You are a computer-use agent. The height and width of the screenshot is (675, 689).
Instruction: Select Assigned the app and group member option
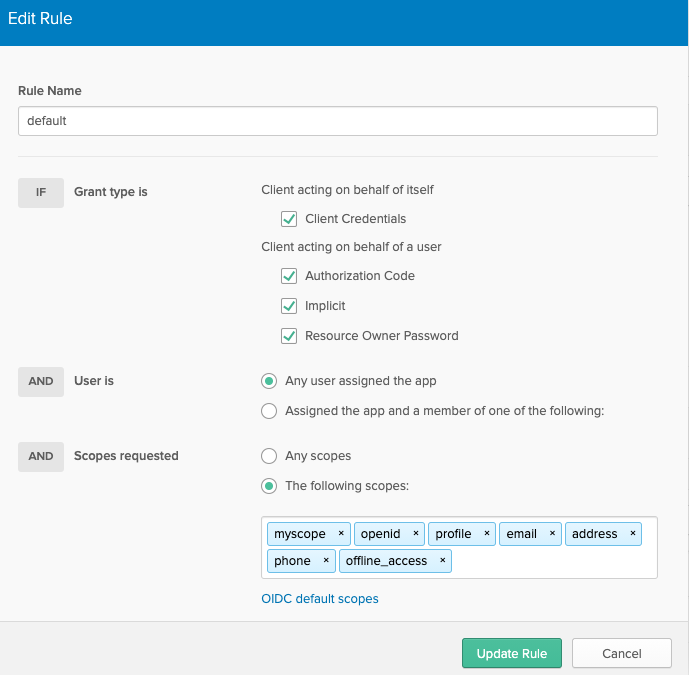(x=269, y=411)
